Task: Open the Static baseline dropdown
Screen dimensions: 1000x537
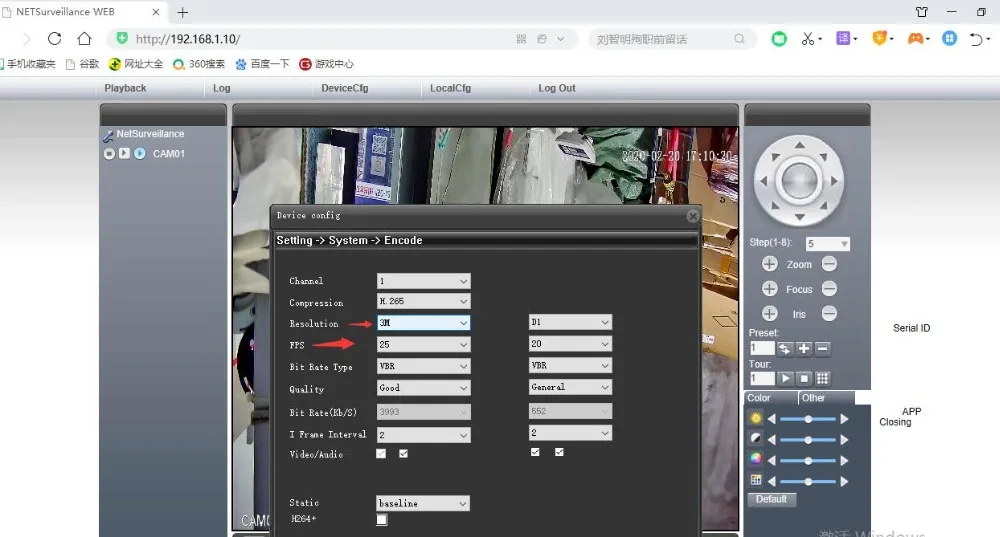Action: click(423, 503)
